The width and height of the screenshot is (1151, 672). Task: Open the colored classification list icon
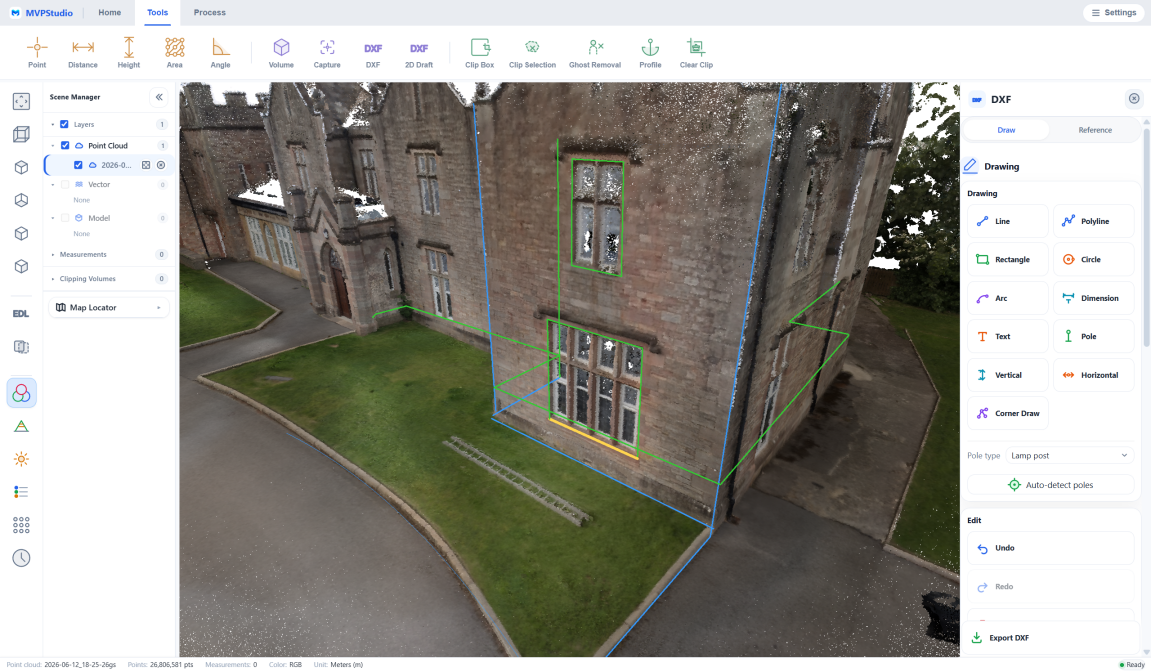21,492
